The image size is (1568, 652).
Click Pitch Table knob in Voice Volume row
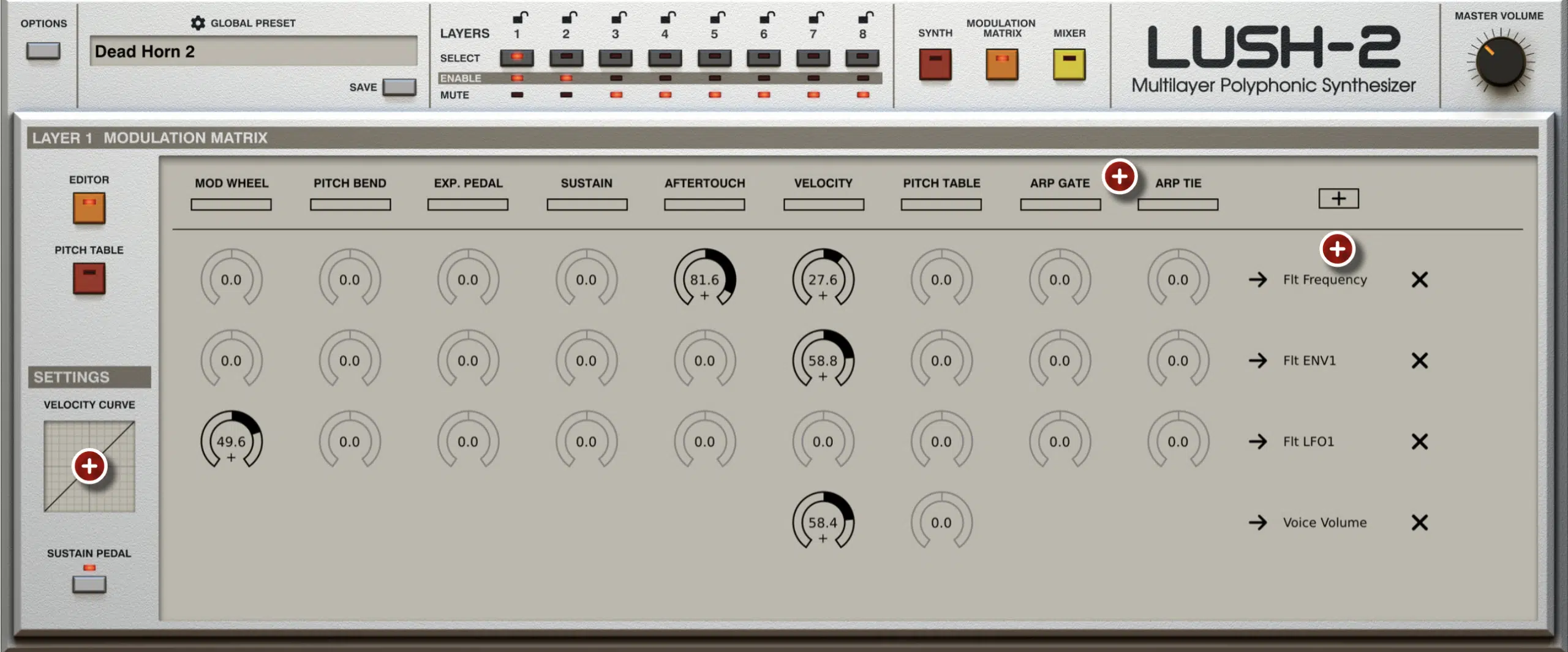click(x=941, y=520)
